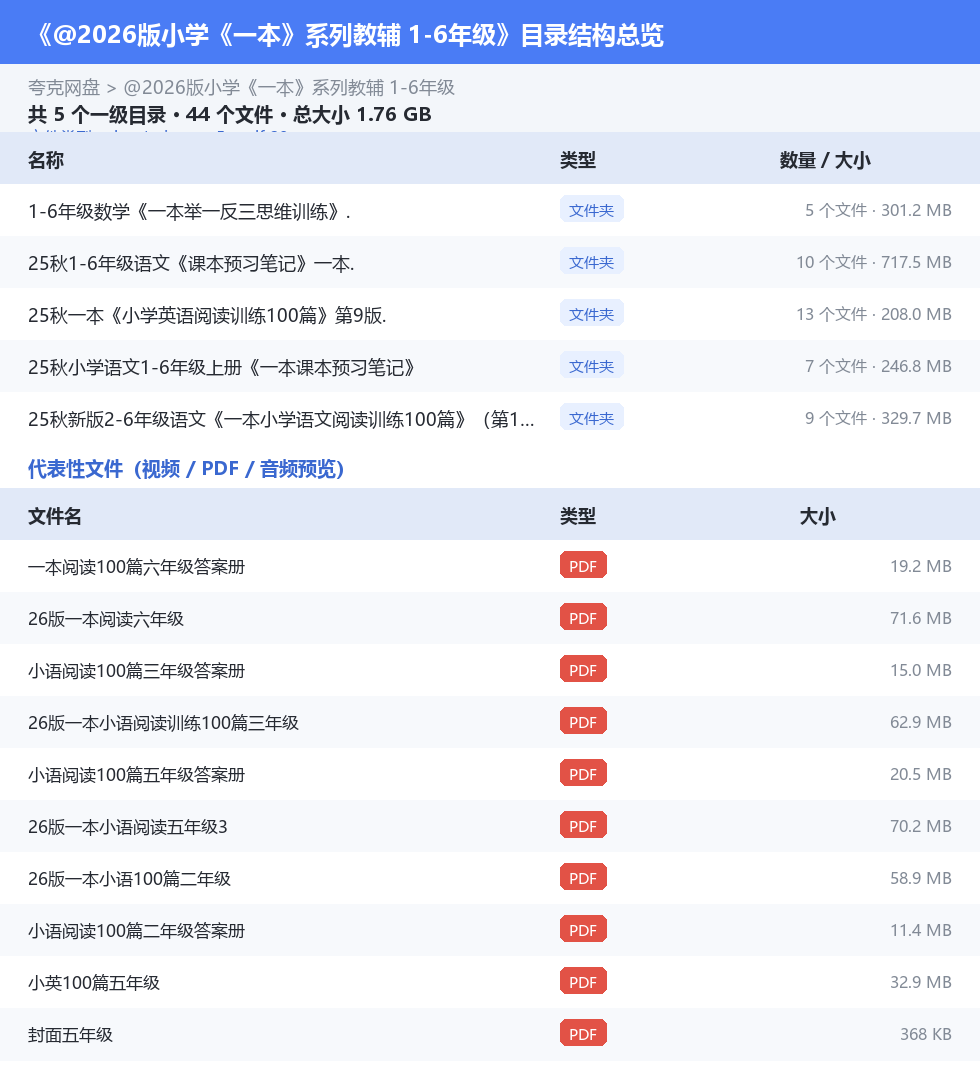Open folder 1-6年级数学《一本举一反三思维训练》
Image resolution: width=980 pixels, height=1092 pixels.
(x=189, y=211)
